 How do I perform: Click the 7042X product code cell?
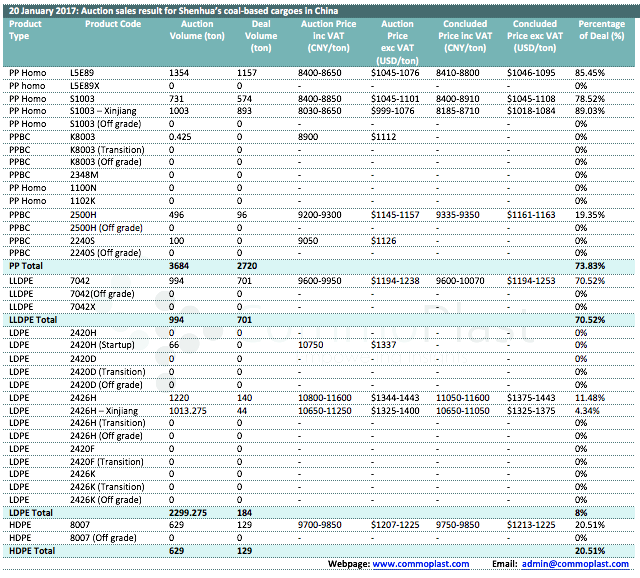pos(84,306)
